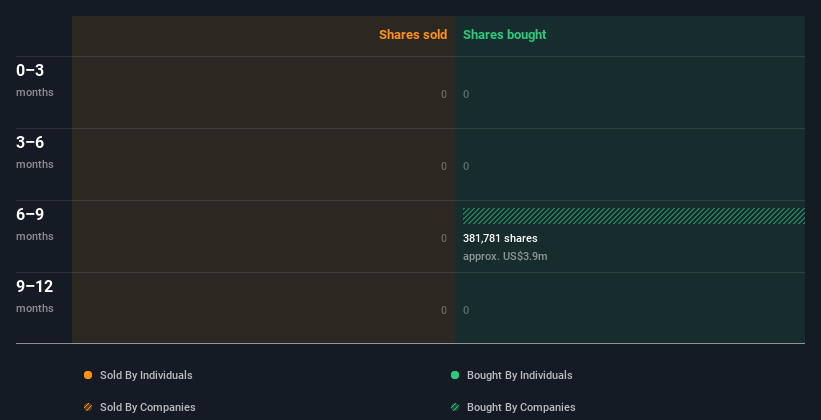Click the 381,781 shares value

click(x=500, y=239)
